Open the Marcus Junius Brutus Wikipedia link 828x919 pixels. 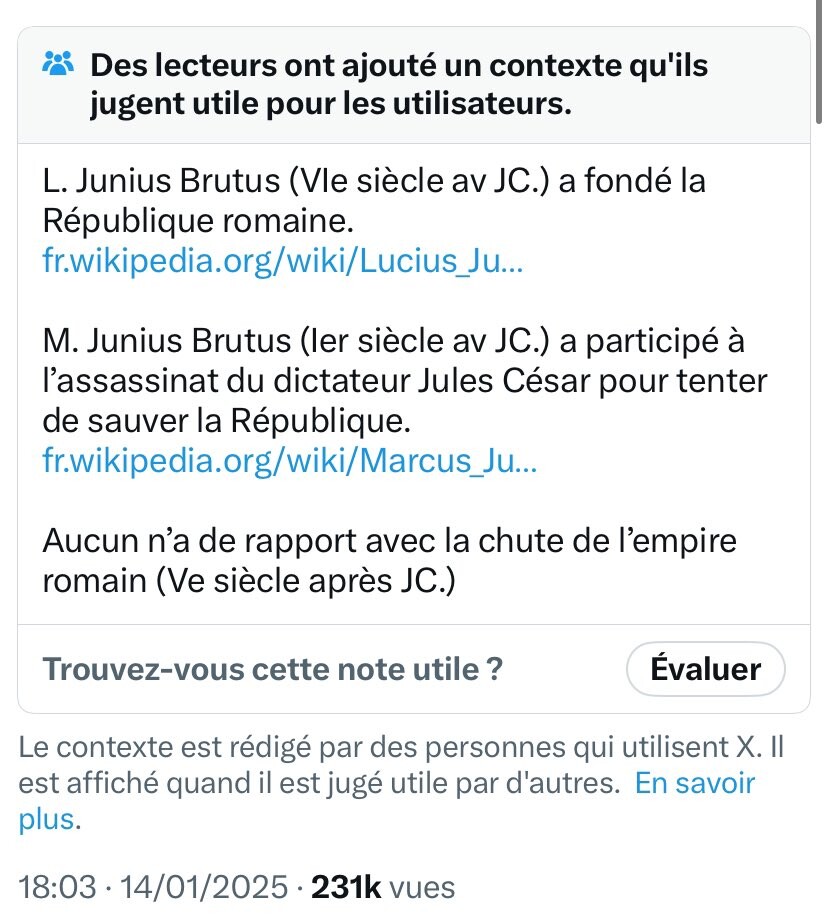(289, 460)
